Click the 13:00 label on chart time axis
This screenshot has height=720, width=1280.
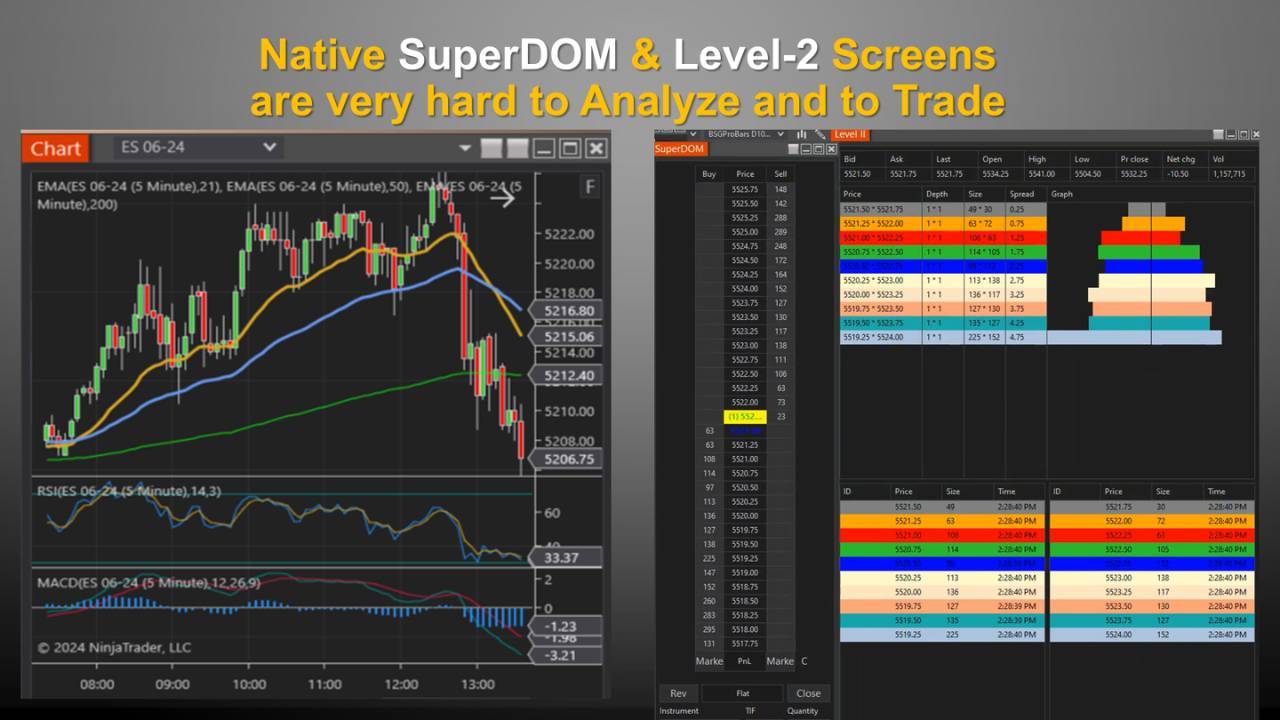pyautogui.click(x=477, y=685)
